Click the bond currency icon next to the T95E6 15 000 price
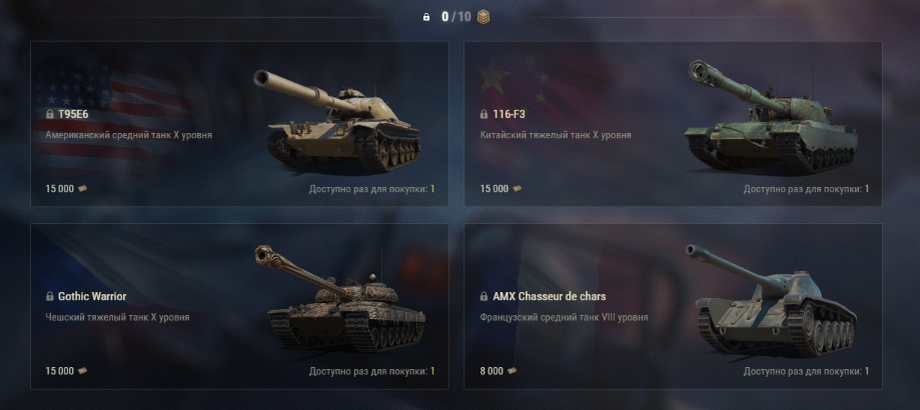920x410 pixels. (82, 189)
